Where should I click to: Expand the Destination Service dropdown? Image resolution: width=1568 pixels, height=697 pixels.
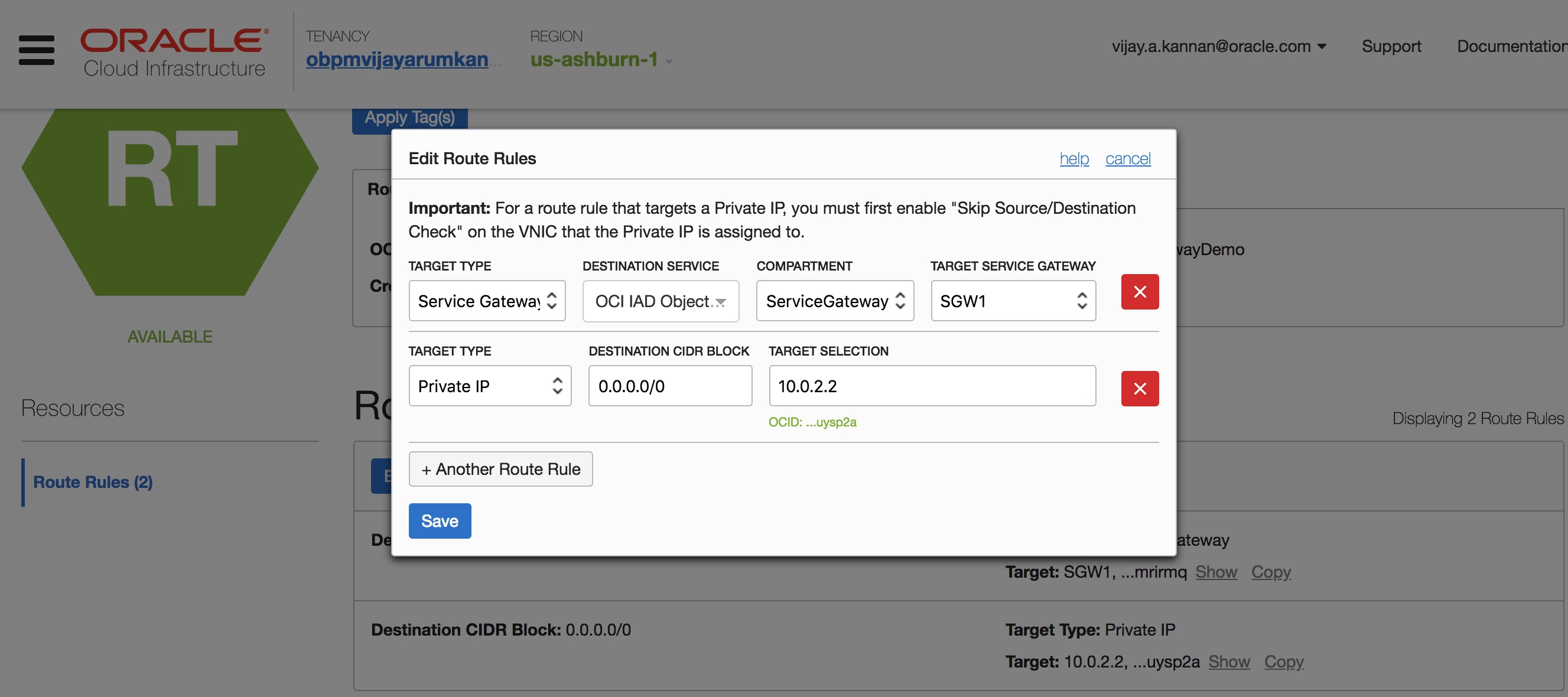pos(661,301)
